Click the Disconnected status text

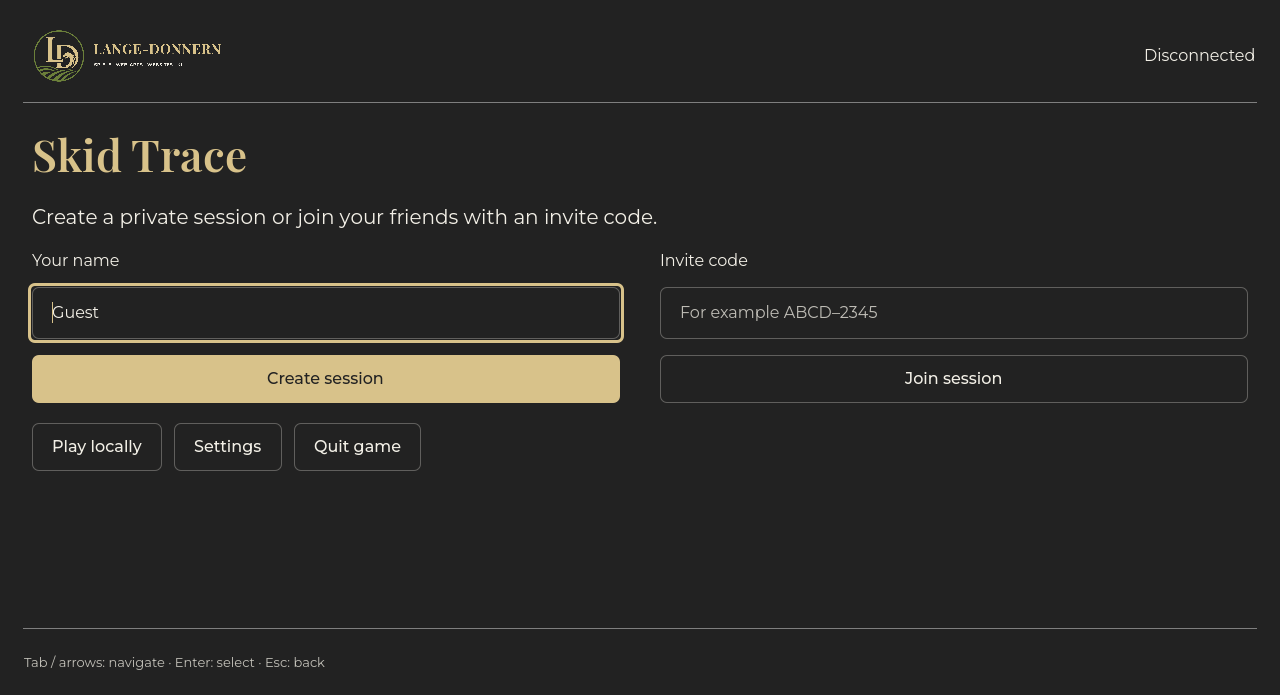coord(1199,56)
